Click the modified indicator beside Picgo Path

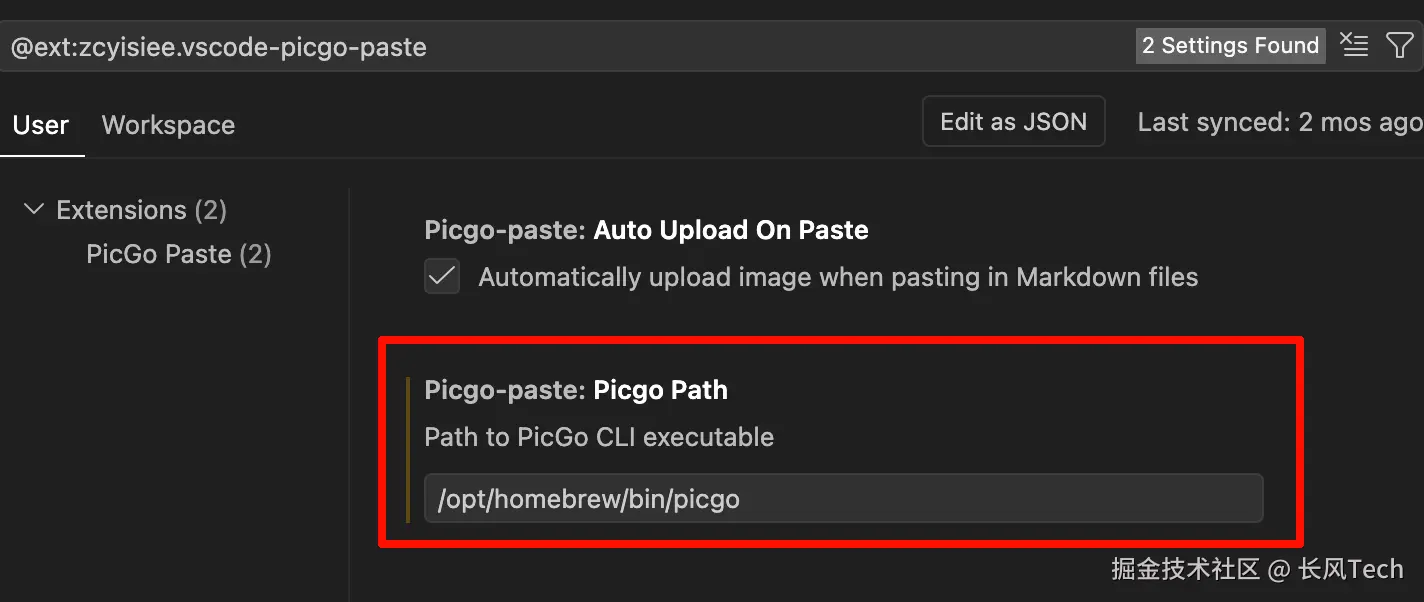409,450
